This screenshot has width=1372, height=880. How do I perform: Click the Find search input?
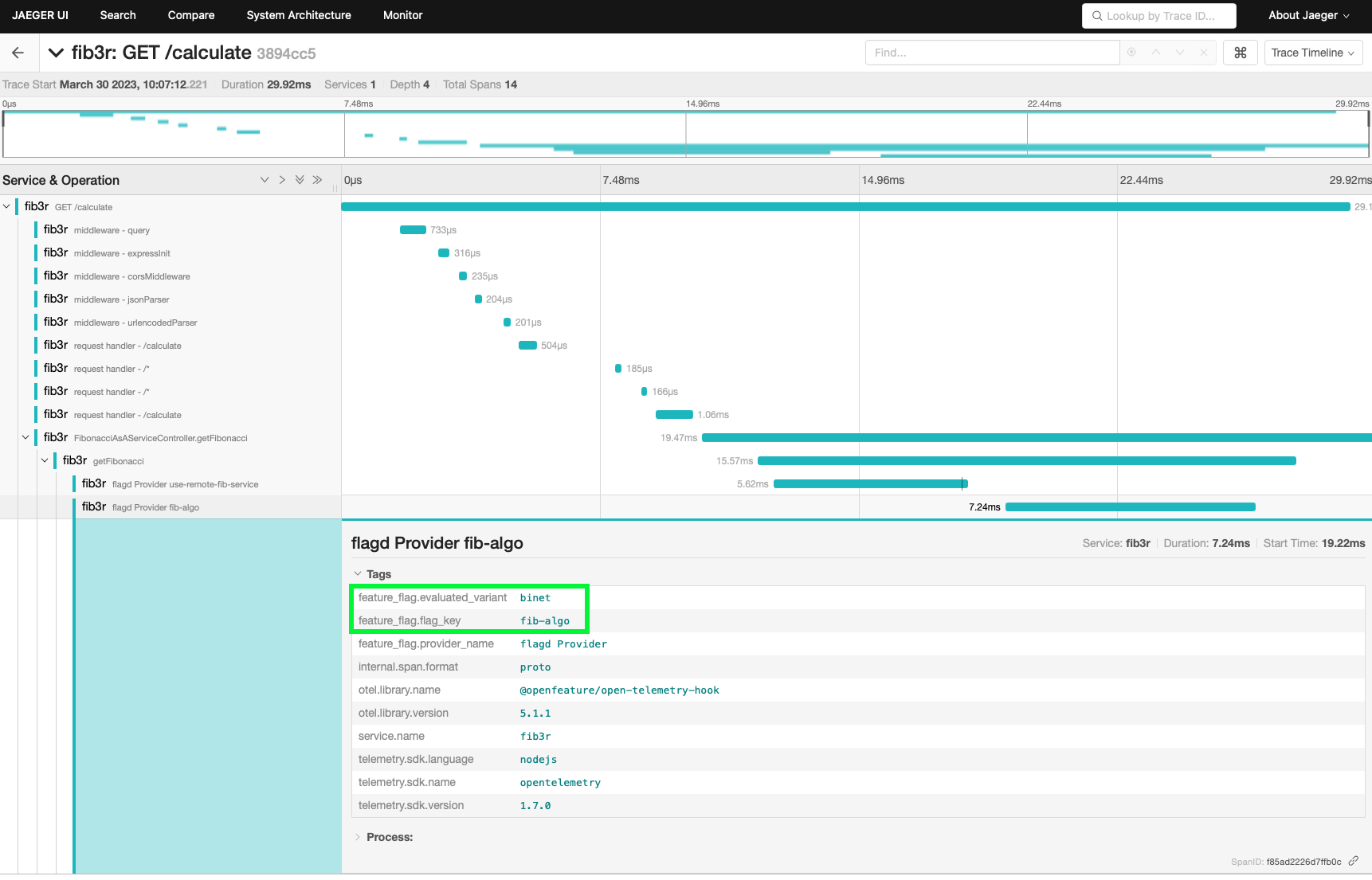992,53
